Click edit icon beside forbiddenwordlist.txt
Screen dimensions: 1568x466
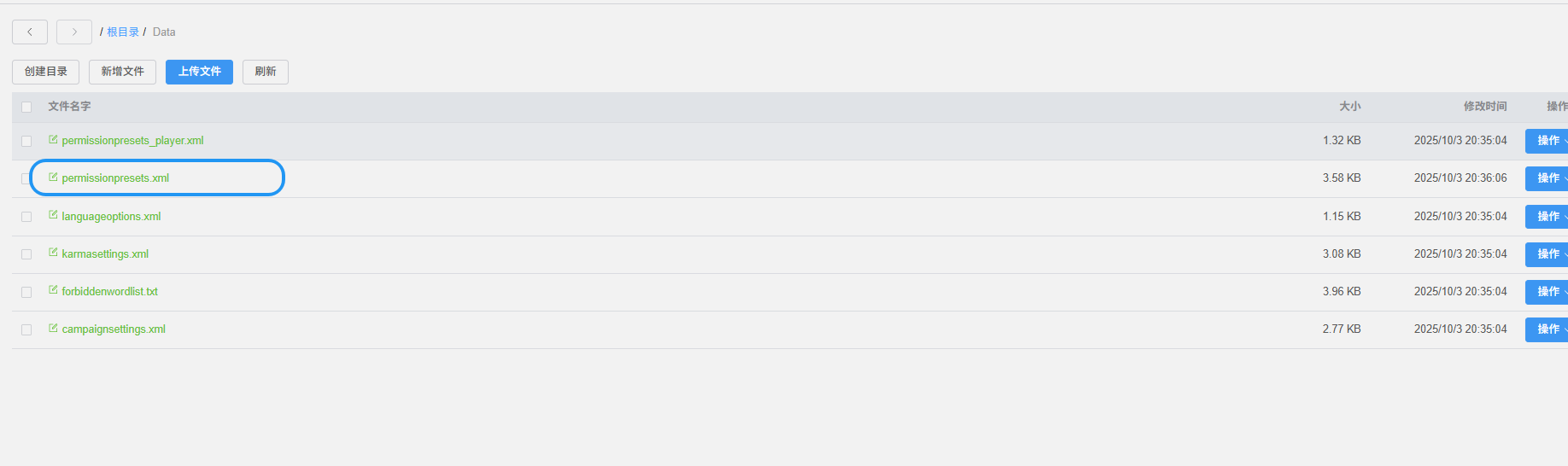(53, 291)
